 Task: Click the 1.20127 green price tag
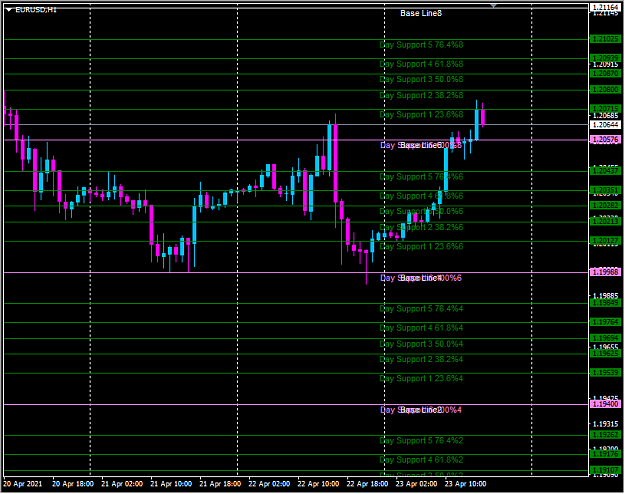pyautogui.click(x=605, y=241)
